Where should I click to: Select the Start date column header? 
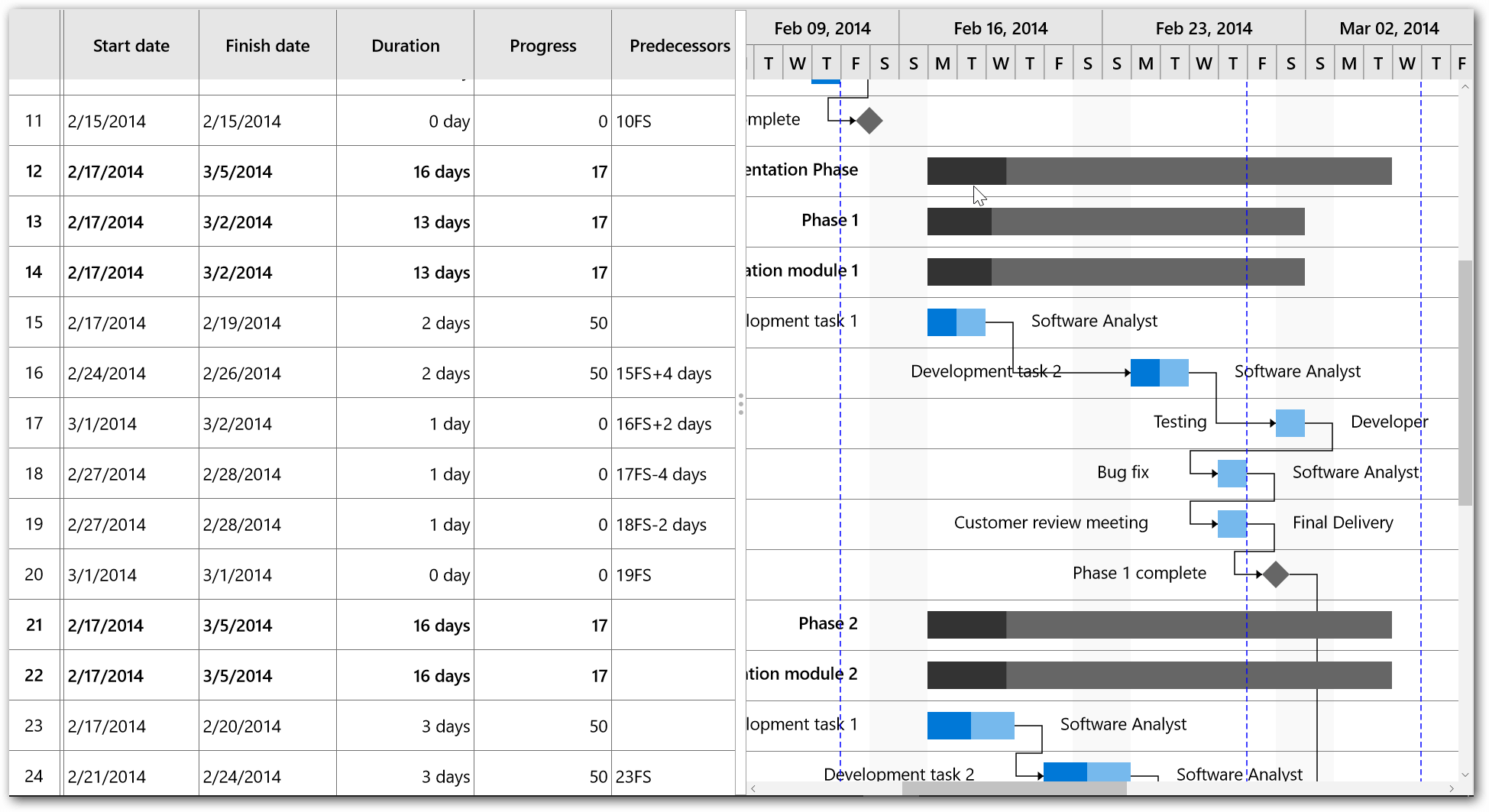pyautogui.click(x=131, y=46)
